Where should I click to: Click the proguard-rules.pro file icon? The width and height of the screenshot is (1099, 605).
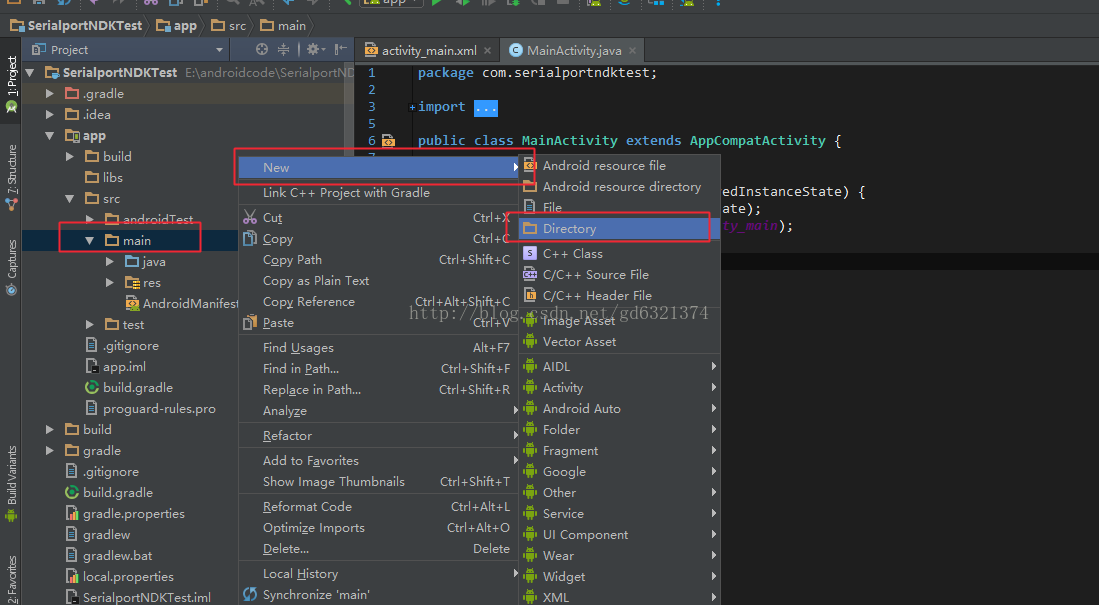click(92, 408)
